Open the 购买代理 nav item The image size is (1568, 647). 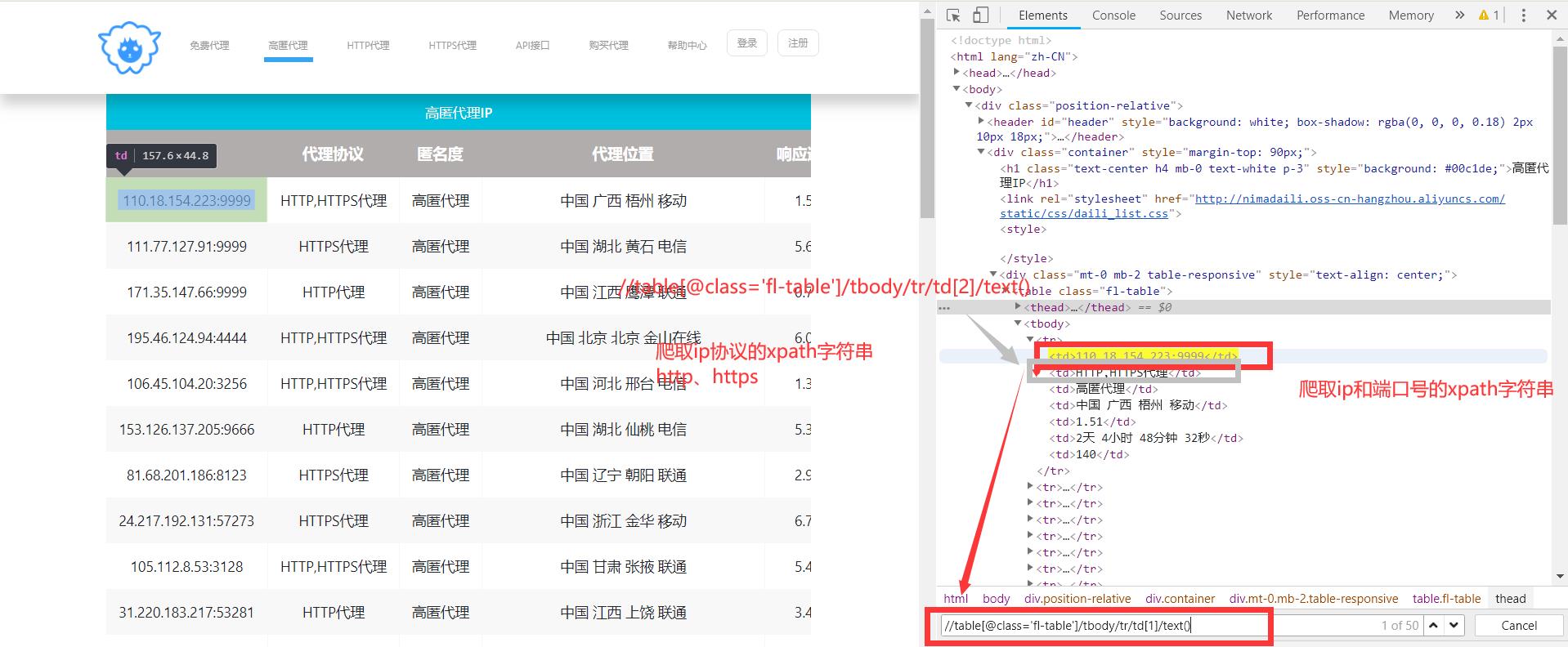point(608,46)
